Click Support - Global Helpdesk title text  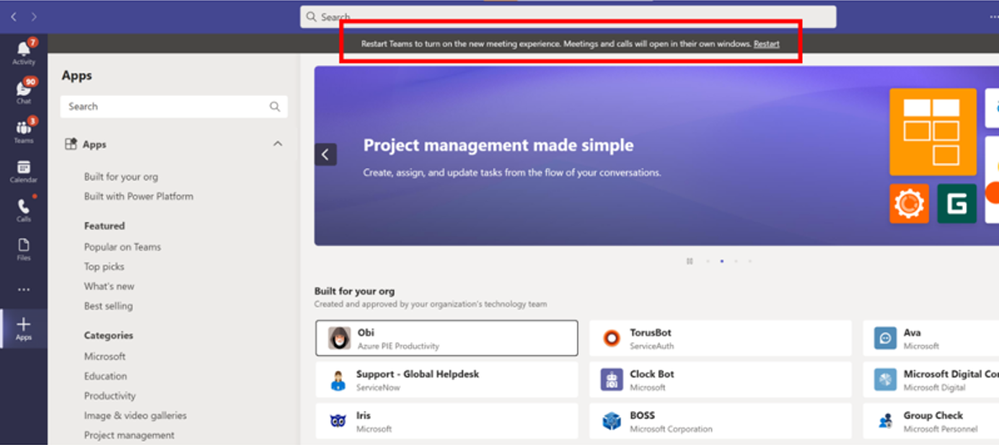tap(417, 374)
